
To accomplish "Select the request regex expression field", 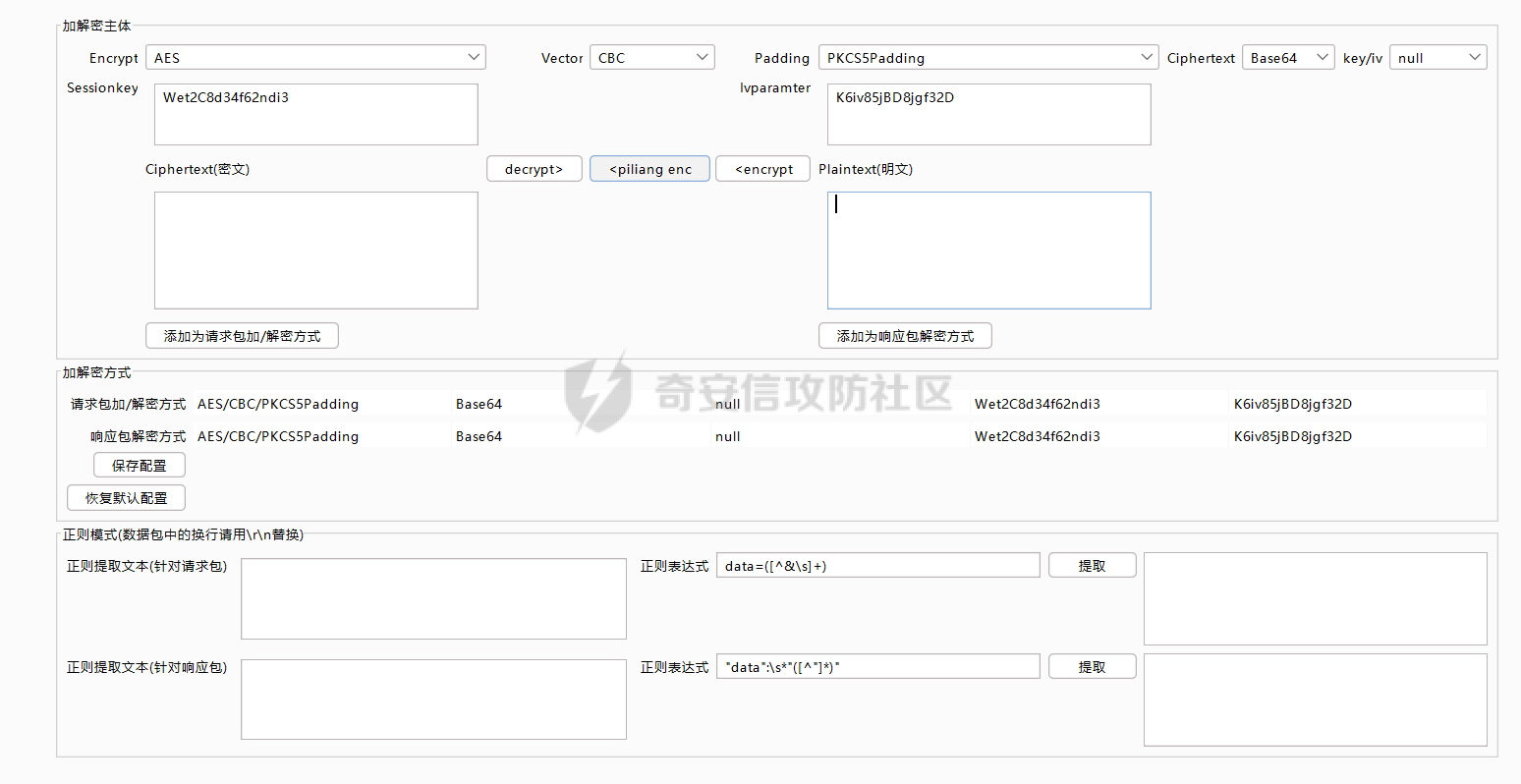I will [x=877, y=566].
